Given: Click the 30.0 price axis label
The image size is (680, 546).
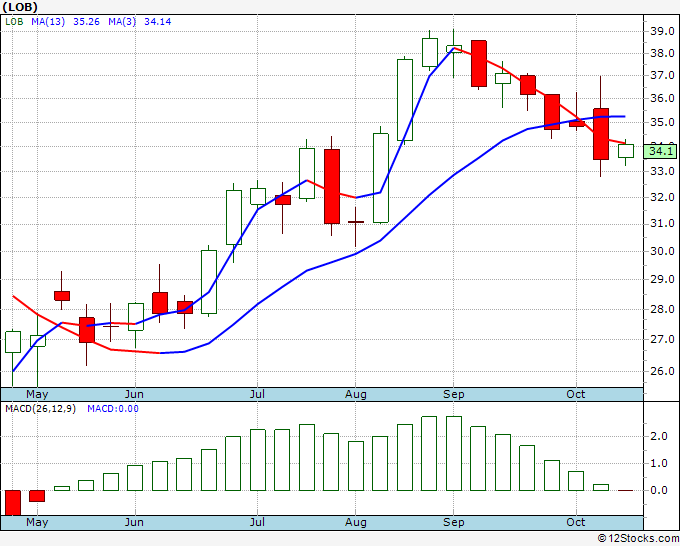Looking at the screenshot, I should coord(662,251).
